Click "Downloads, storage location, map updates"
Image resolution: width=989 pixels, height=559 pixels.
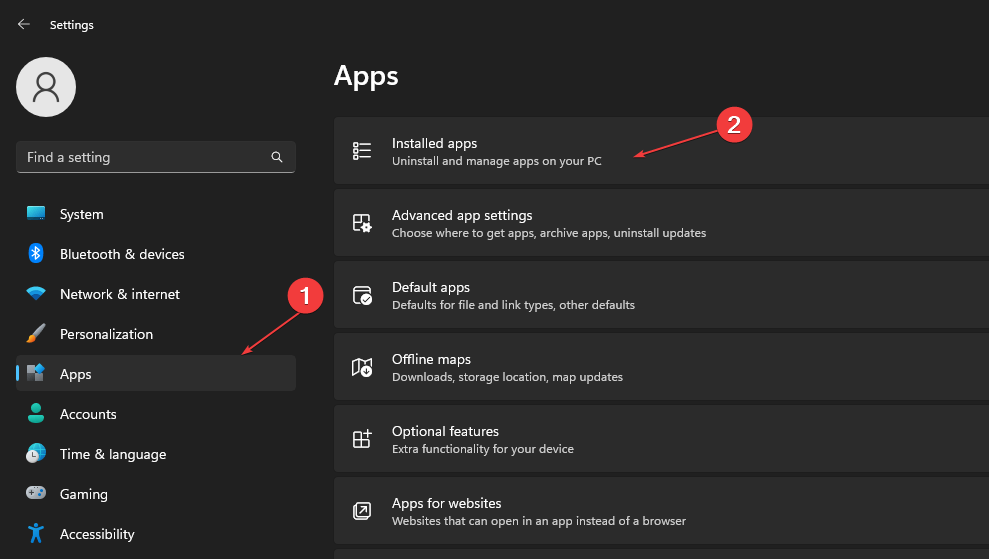pos(507,377)
